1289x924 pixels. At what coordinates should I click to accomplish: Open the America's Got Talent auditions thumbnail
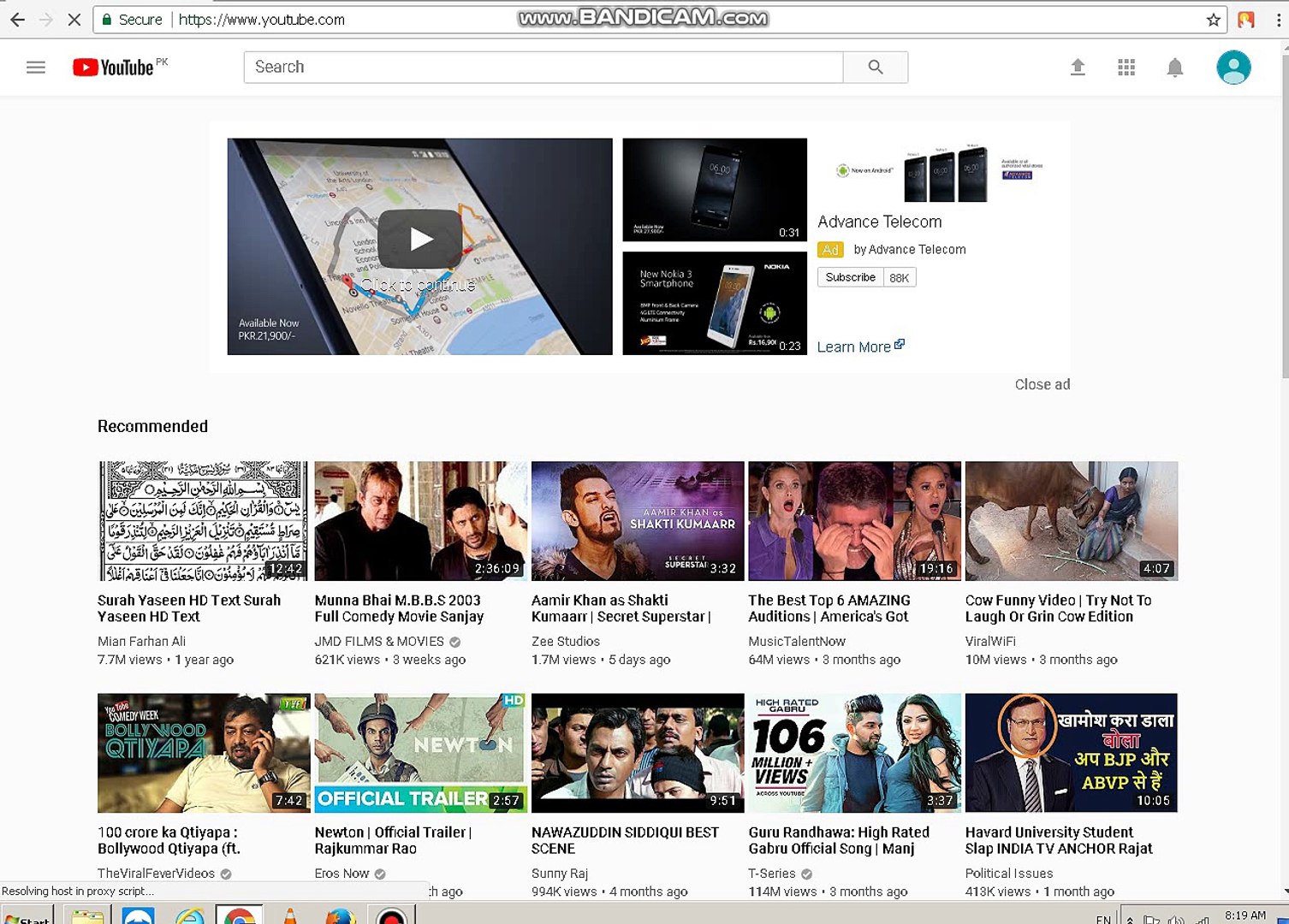click(854, 521)
